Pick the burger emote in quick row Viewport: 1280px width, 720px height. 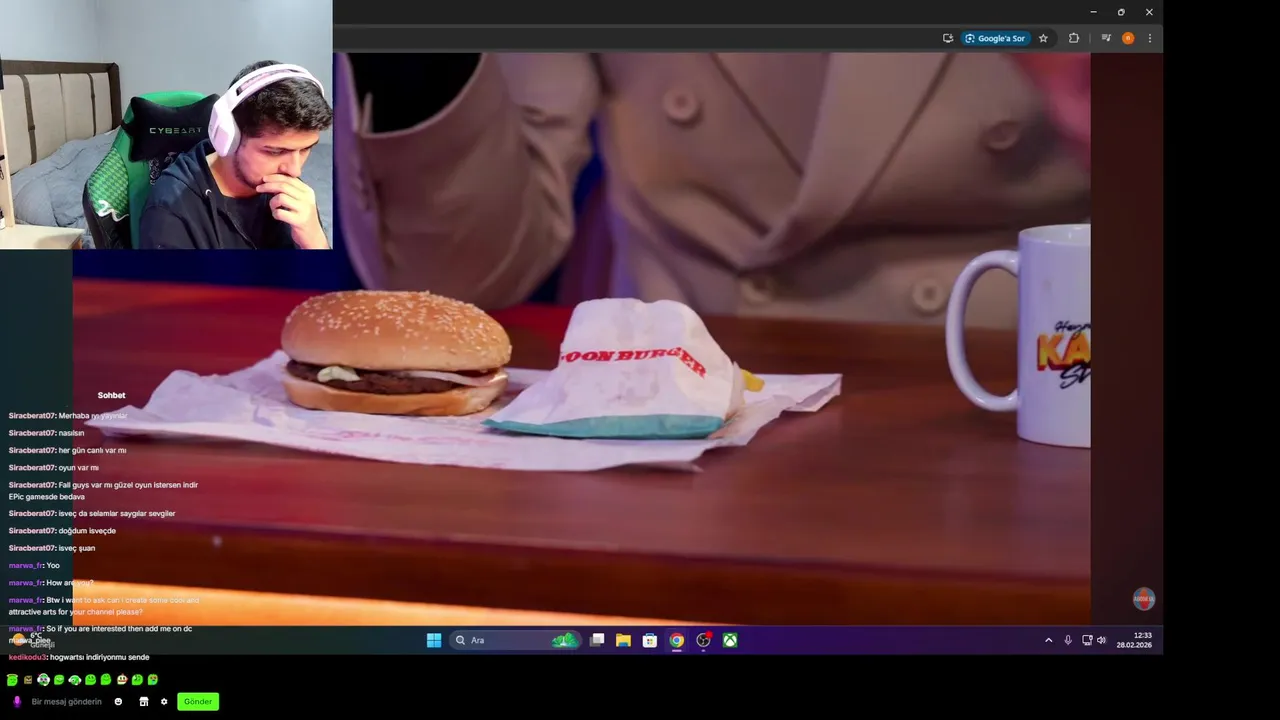tap(122, 680)
